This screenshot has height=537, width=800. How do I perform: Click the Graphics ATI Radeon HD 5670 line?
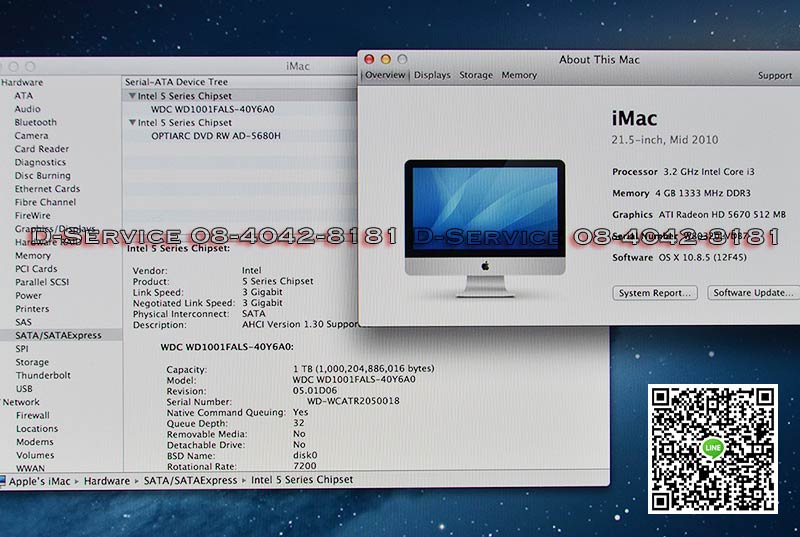coord(699,215)
